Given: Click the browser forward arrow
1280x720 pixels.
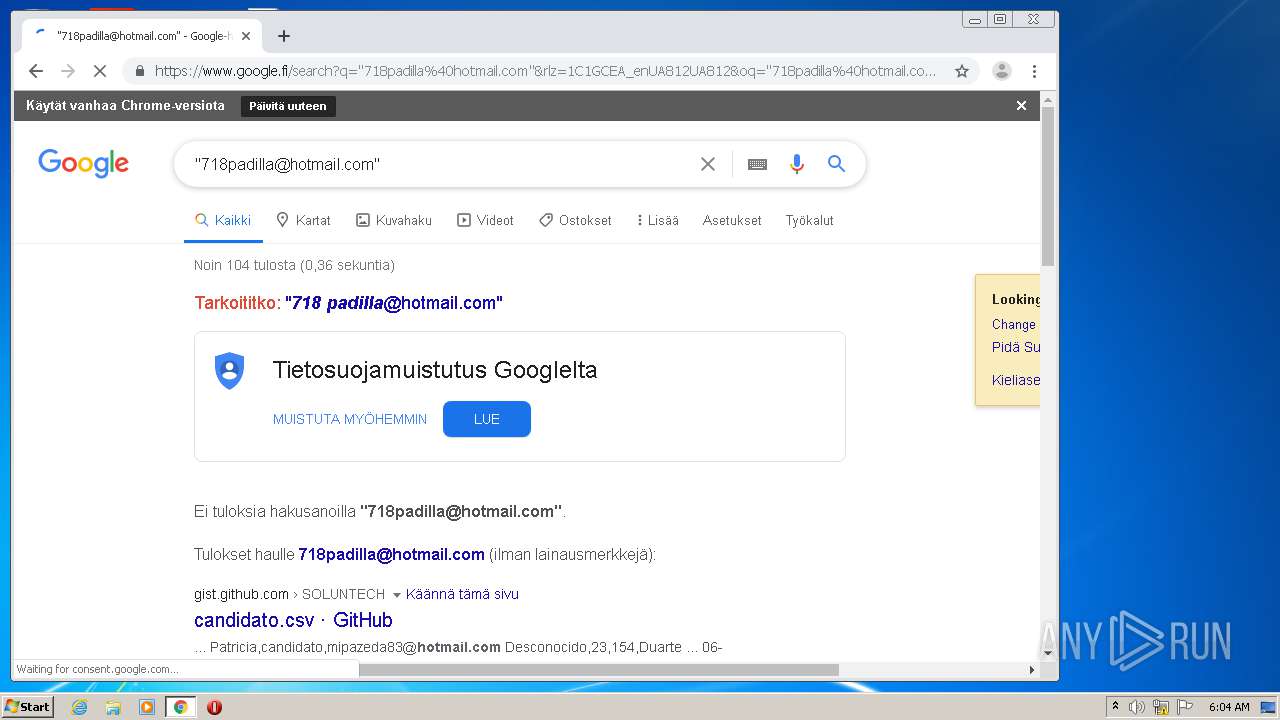Looking at the screenshot, I should tap(68, 71).
